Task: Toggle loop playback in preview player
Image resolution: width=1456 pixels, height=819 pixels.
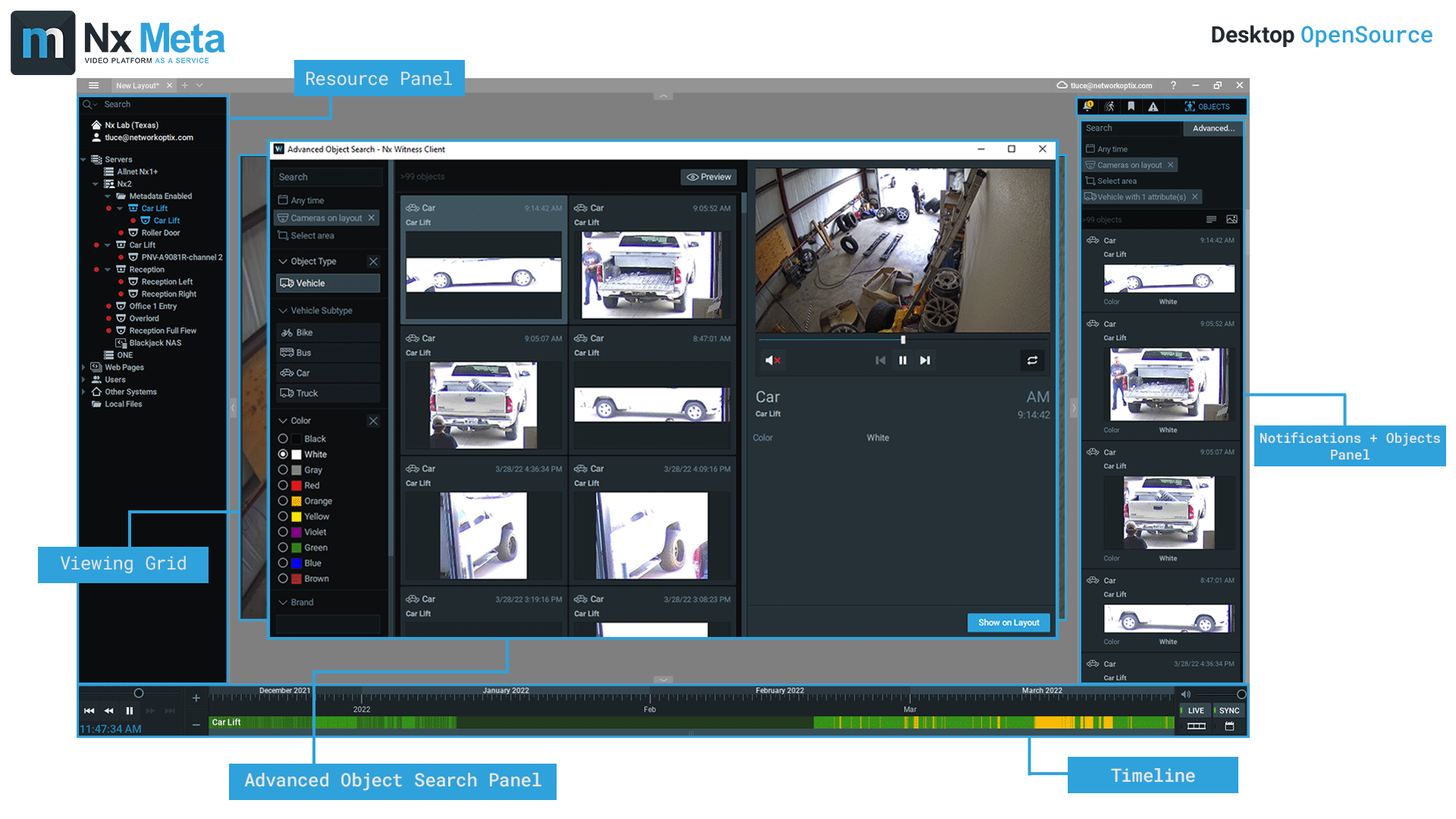Action: [x=1032, y=360]
